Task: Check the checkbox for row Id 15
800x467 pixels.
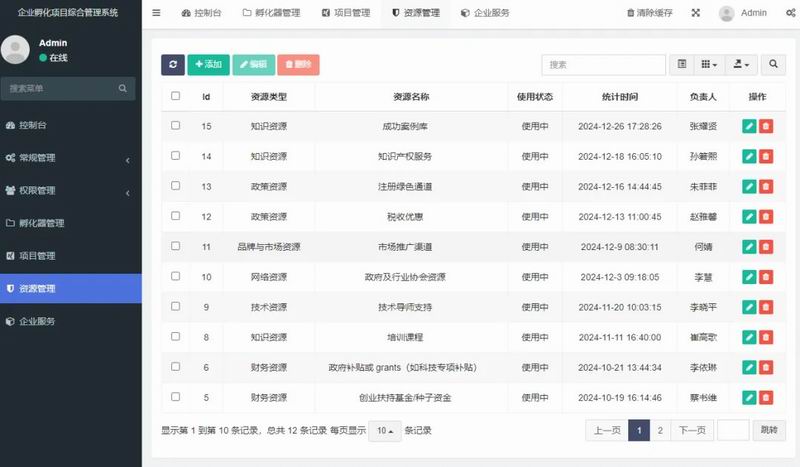Action: pyautogui.click(x=176, y=126)
